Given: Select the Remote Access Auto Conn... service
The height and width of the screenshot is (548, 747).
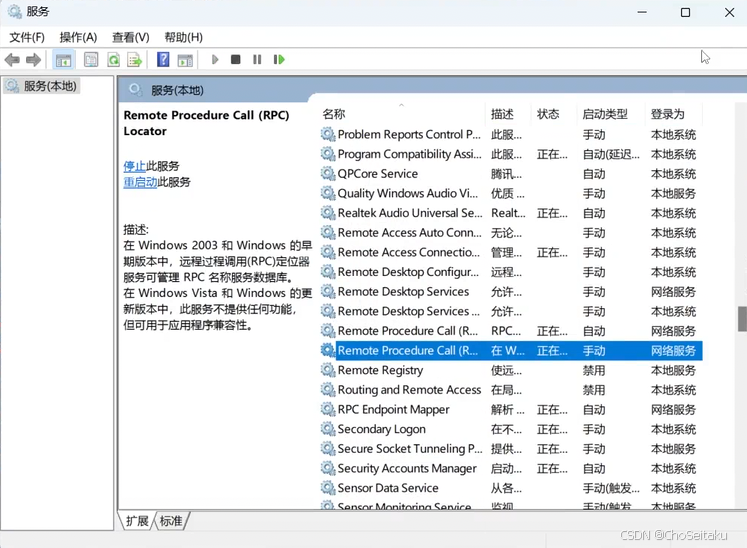Looking at the screenshot, I should [511, 233].
